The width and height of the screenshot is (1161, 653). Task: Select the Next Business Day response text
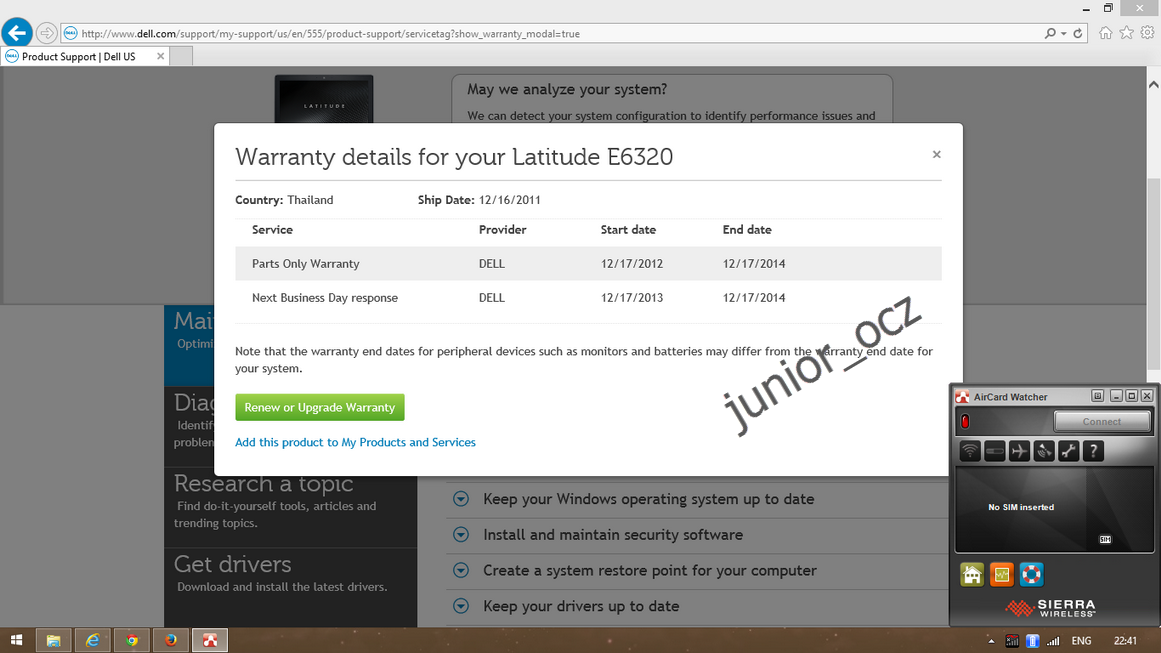click(x=325, y=298)
